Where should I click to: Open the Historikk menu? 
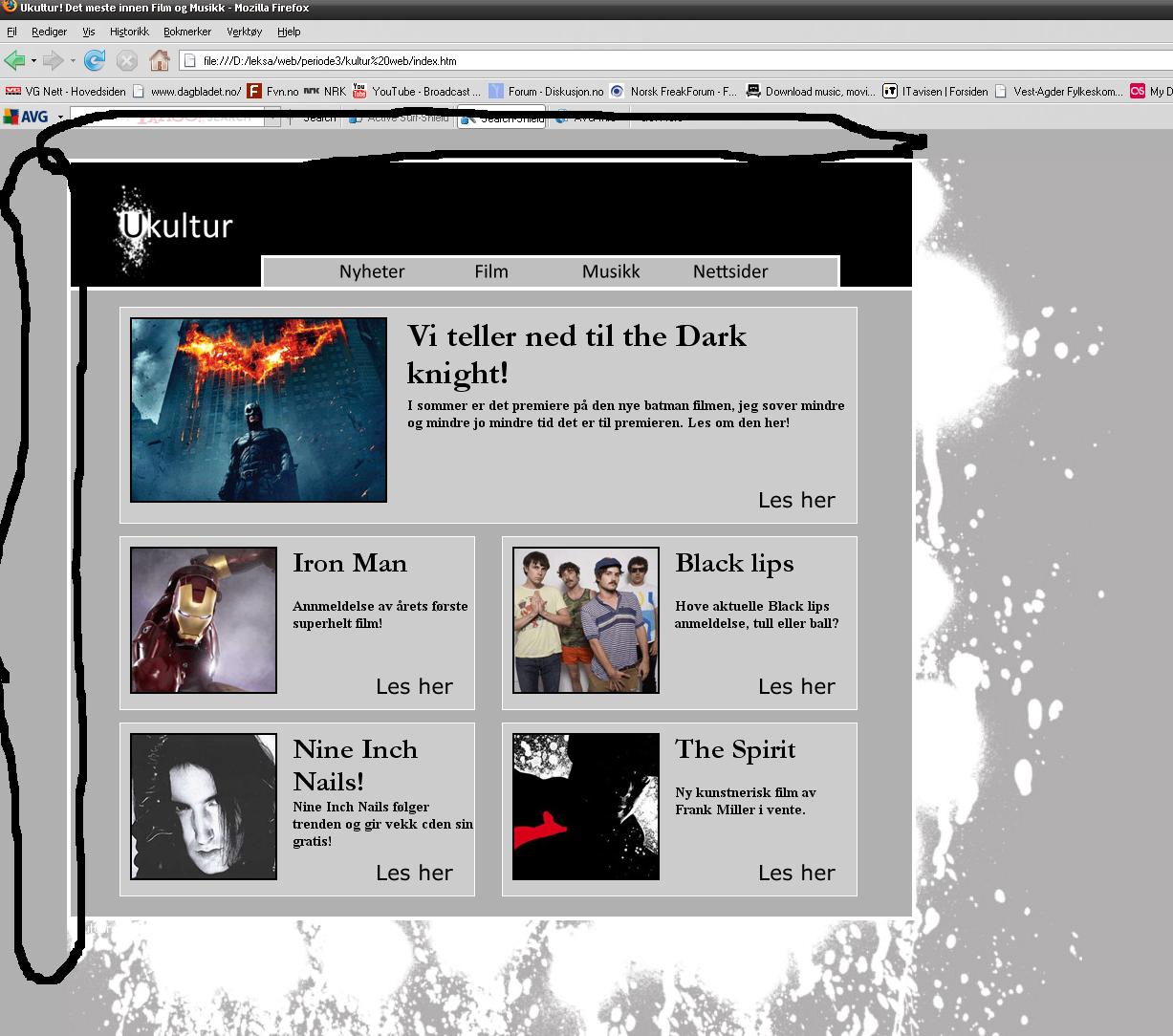click(129, 32)
